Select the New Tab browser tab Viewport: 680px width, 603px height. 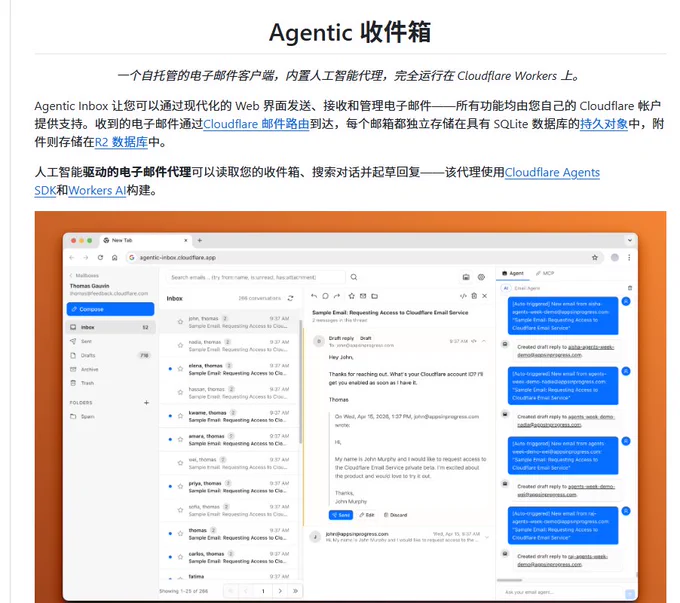[146, 240]
